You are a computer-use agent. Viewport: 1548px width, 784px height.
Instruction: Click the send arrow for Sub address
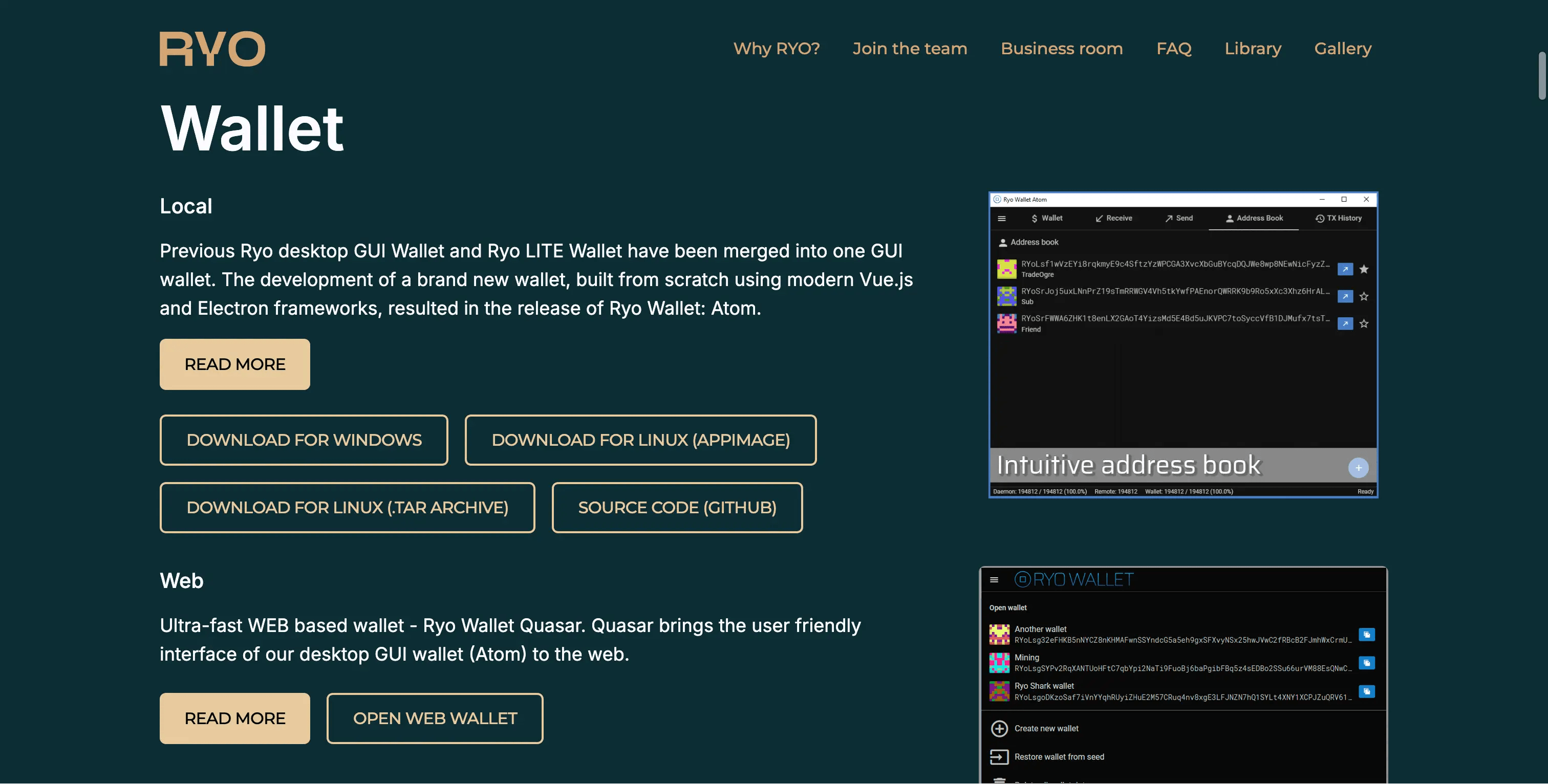pyautogui.click(x=1345, y=296)
